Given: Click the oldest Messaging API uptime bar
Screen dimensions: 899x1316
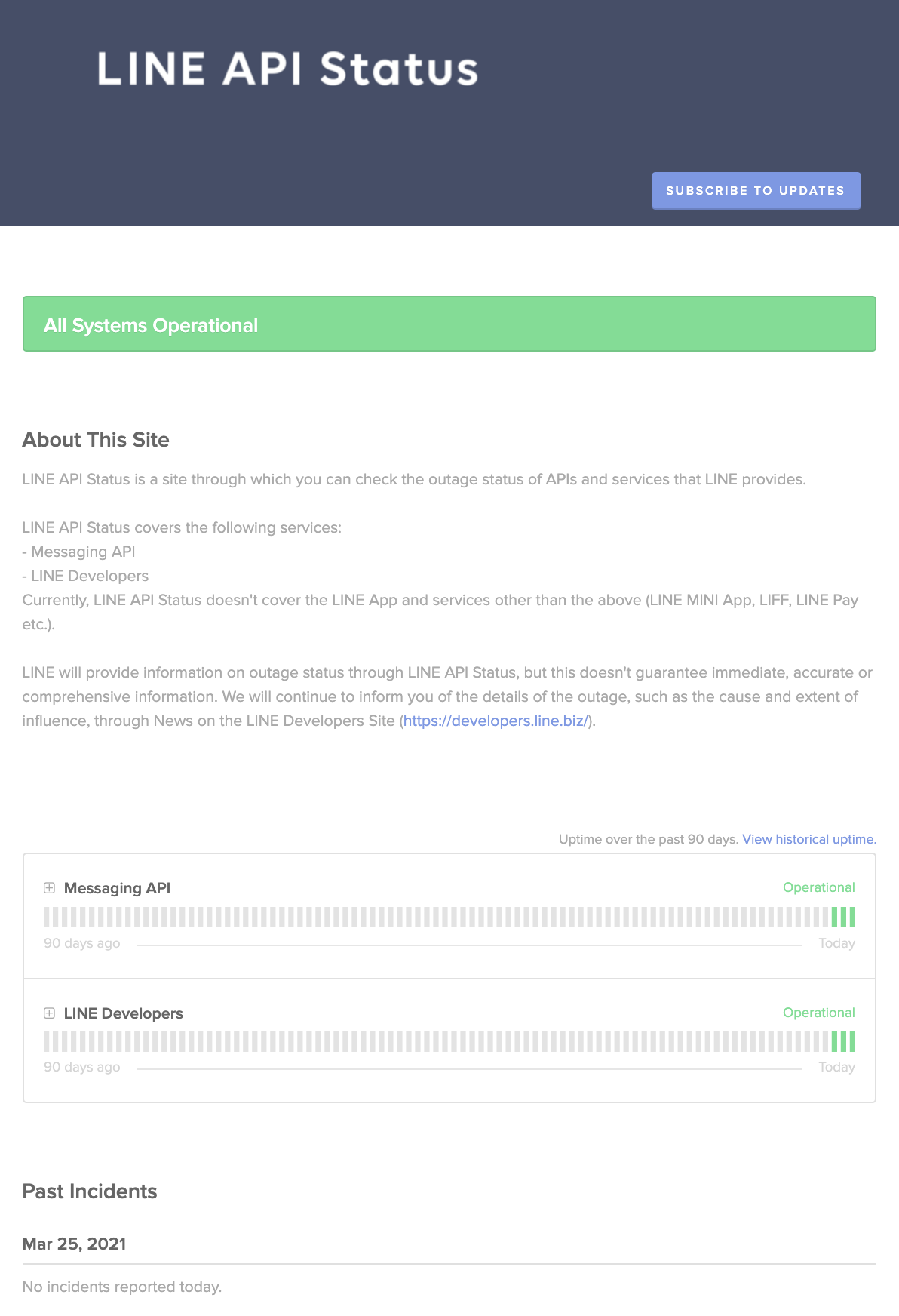Looking at the screenshot, I should pos(47,918).
